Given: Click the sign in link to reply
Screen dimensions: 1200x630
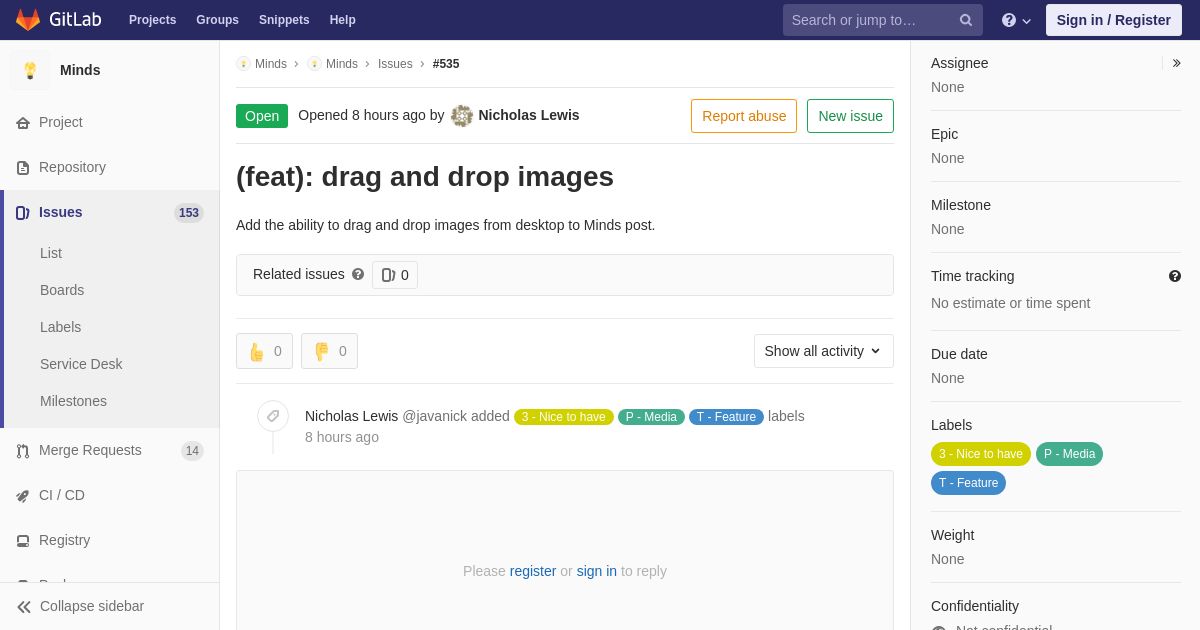Looking at the screenshot, I should coord(597,571).
